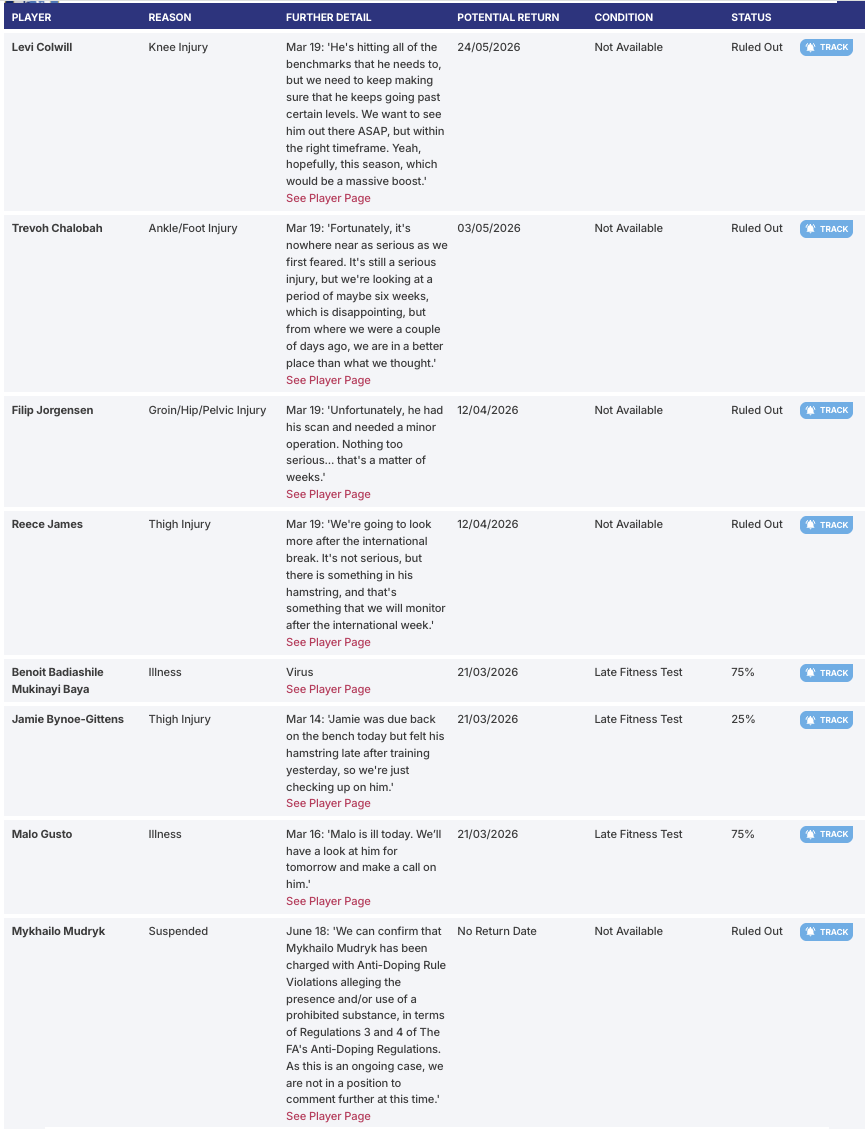Follow Filip Jorgensen's See Player Page link

[x=328, y=494]
